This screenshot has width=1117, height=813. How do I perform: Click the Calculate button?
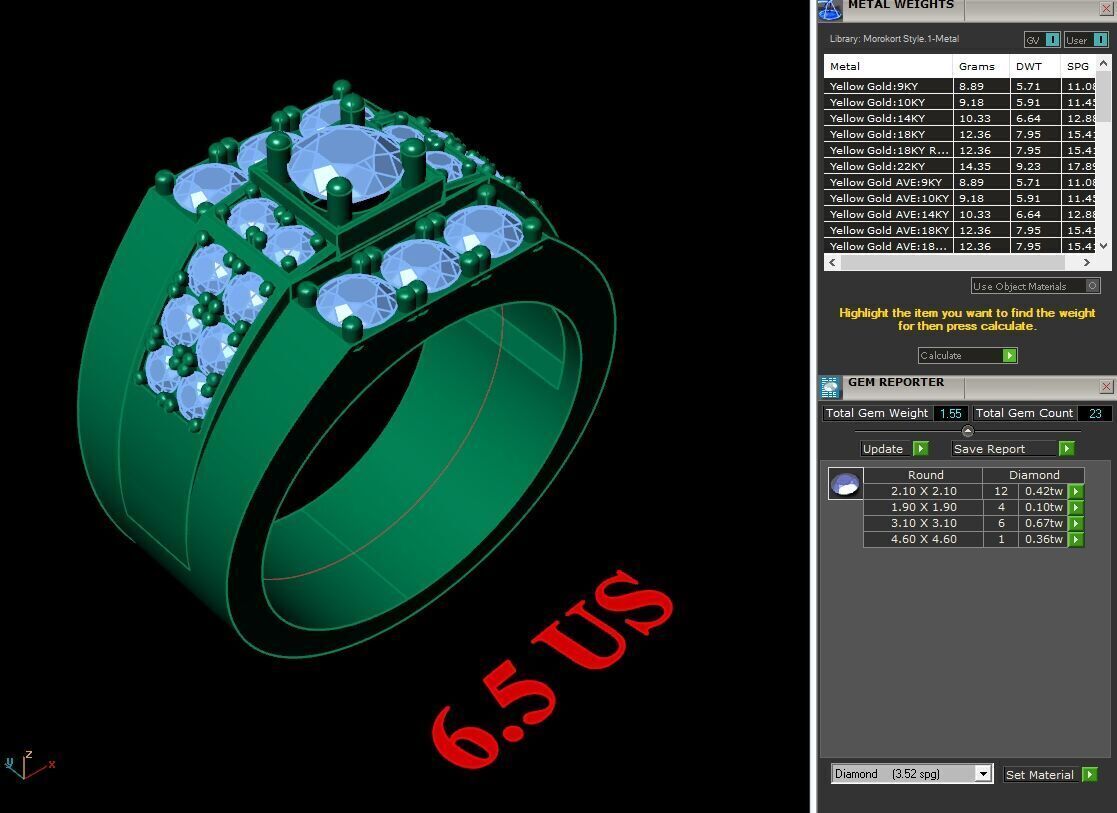(967, 356)
